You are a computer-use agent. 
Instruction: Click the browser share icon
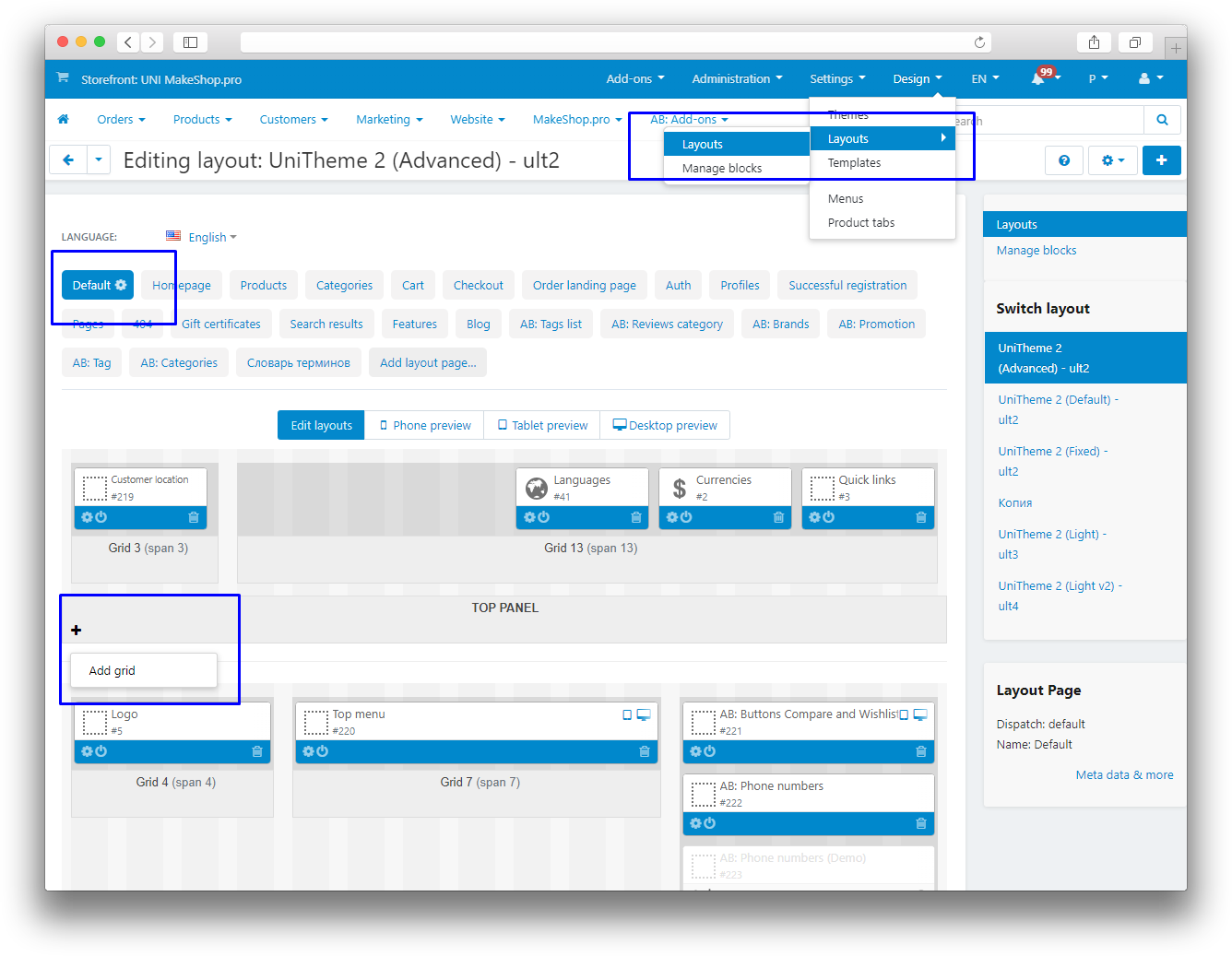click(1094, 42)
